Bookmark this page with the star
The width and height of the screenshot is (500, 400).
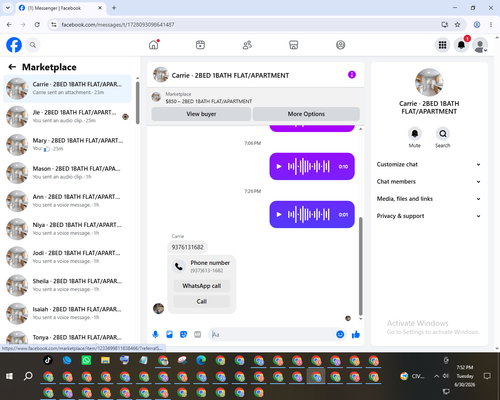coord(457,24)
